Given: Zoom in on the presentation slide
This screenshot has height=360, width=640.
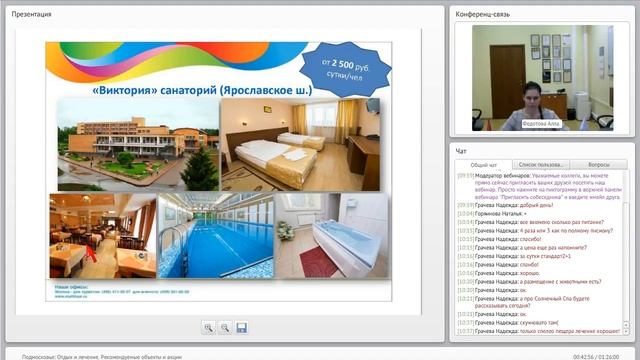Looking at the screenshot, I should point(209,328).
